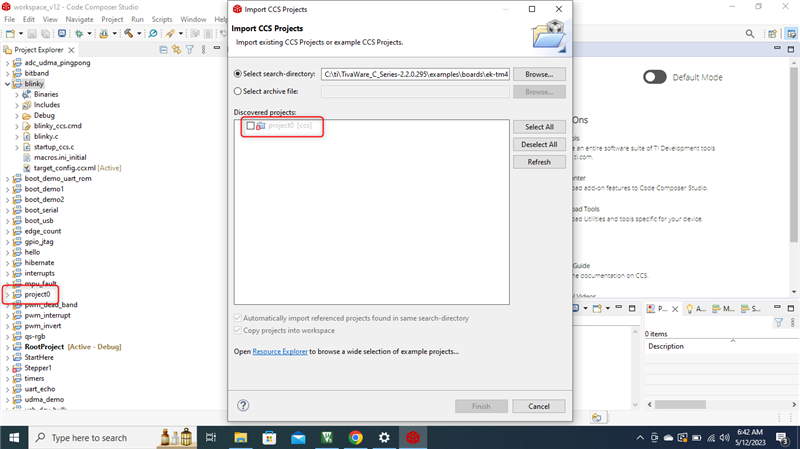Open the terminal monitor toolbar icon
Image resolution: width=800 pixels, height=449 pixels.
(x=62, y=34)
